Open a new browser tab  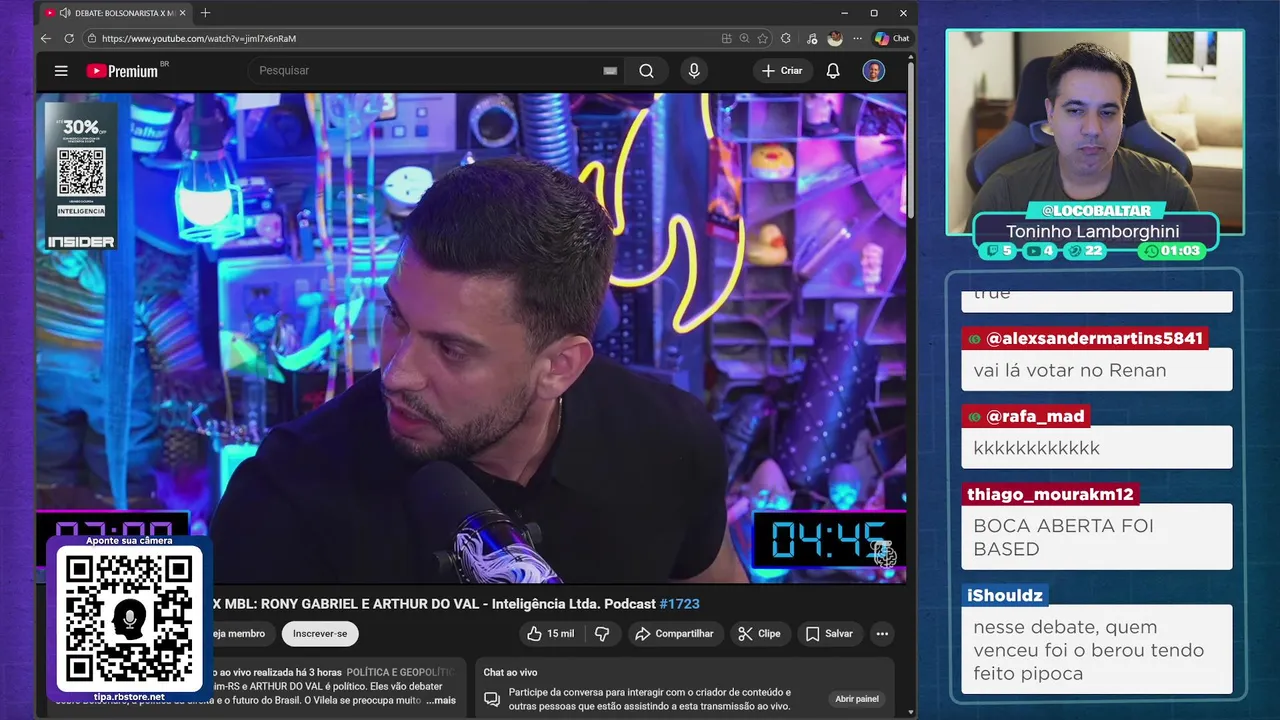[205, 13]
